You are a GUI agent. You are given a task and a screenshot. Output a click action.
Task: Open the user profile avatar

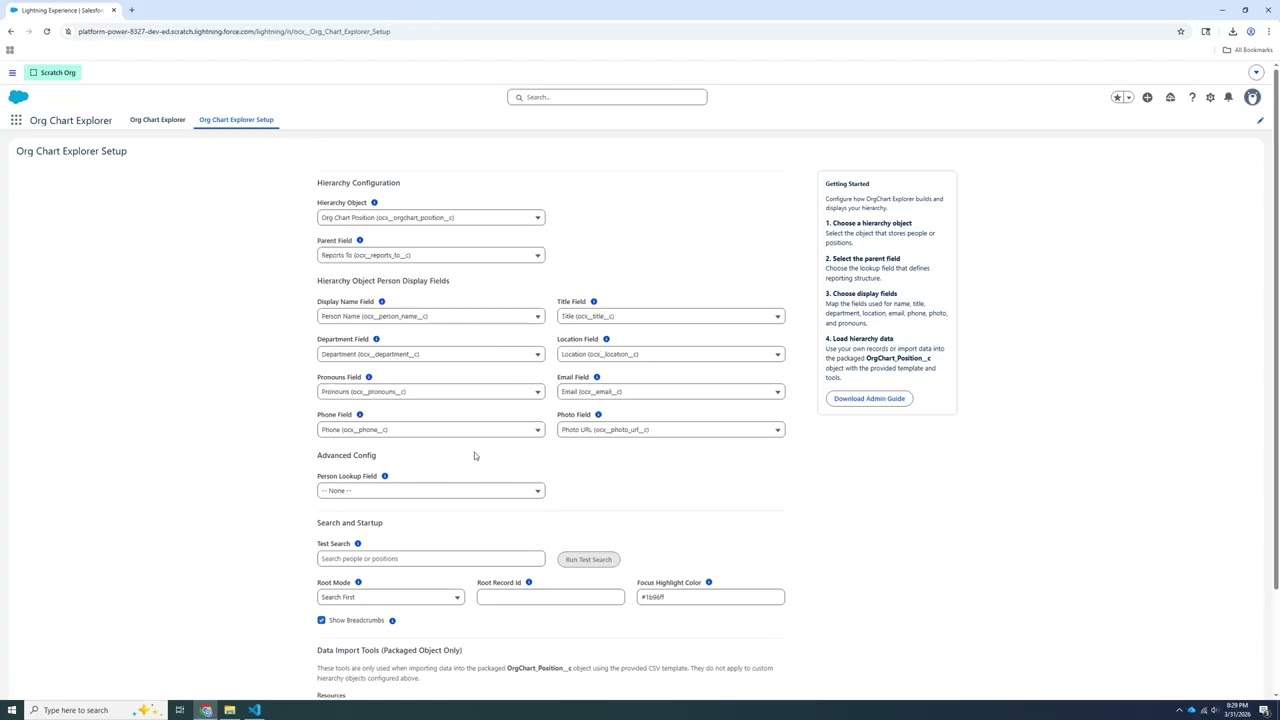[1252, 97]
